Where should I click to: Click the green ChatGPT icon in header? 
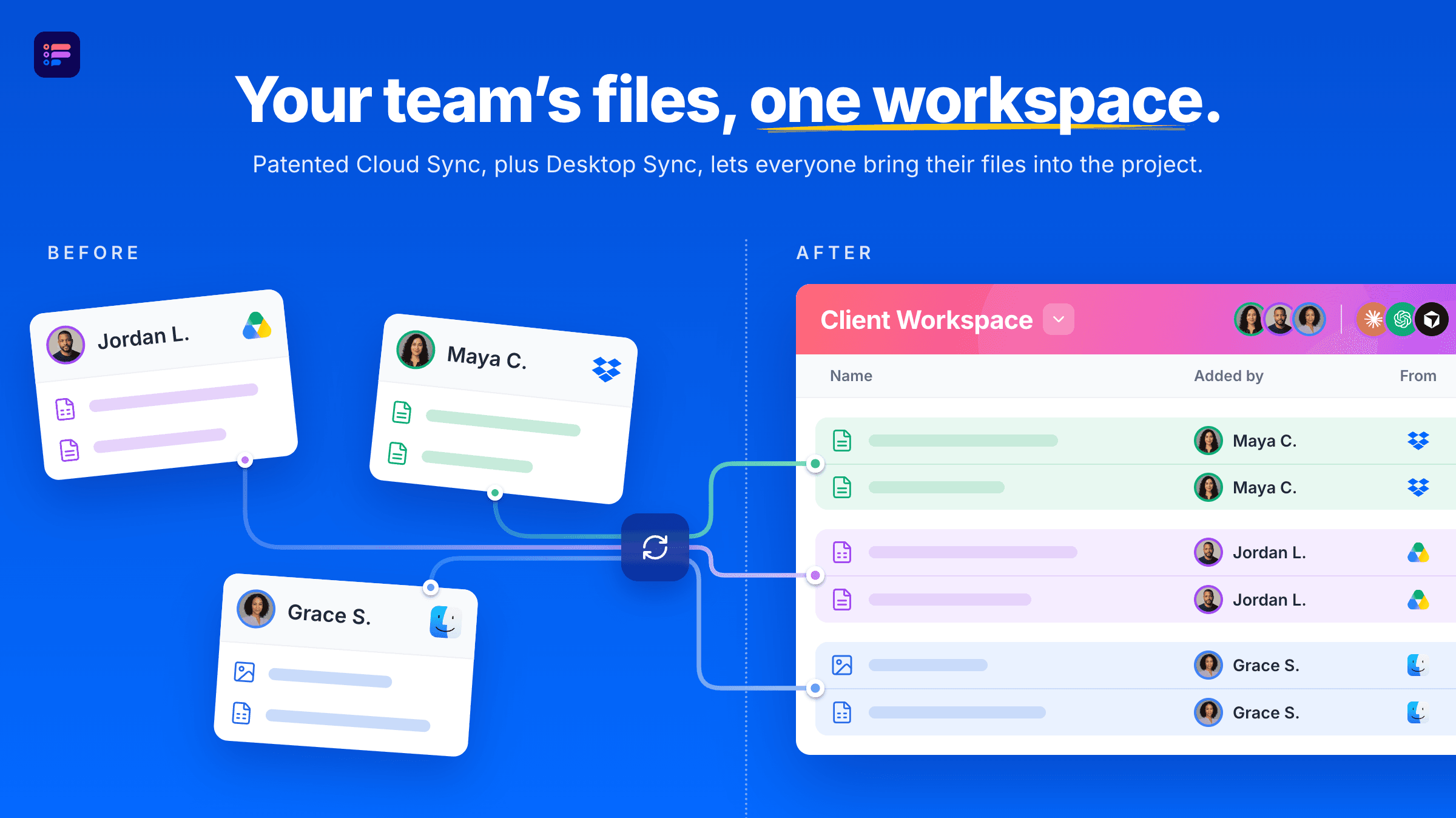(1403, 319)
